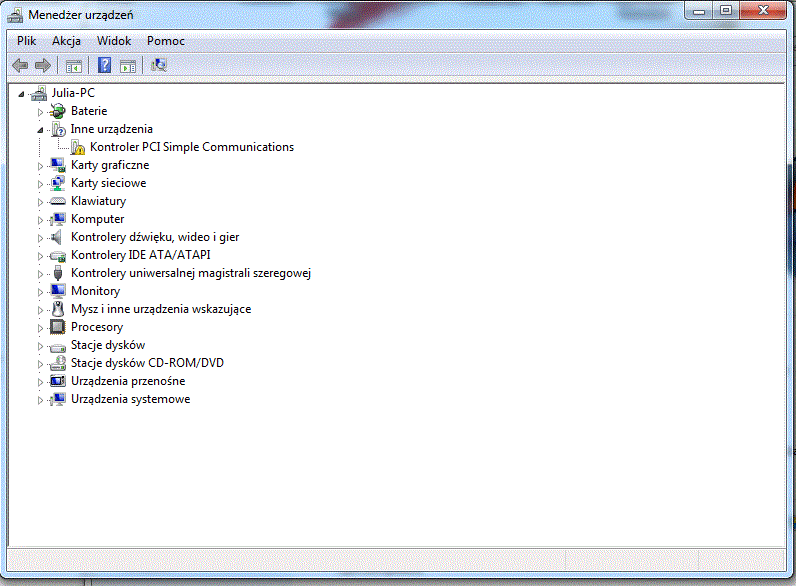
Task: Expand the Karty graficzne category
Action: tap(40, 166)
